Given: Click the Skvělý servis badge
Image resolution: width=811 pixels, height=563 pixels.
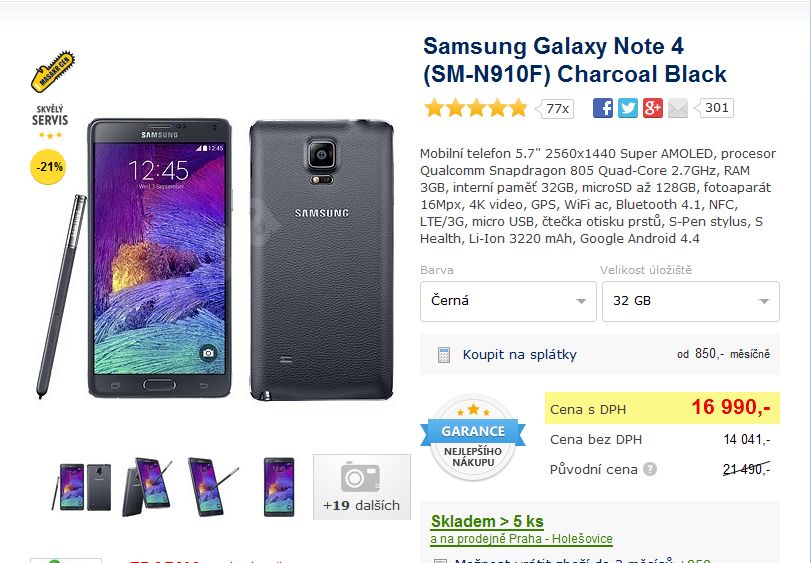Looking at the screenshot, I should [49, 118].
